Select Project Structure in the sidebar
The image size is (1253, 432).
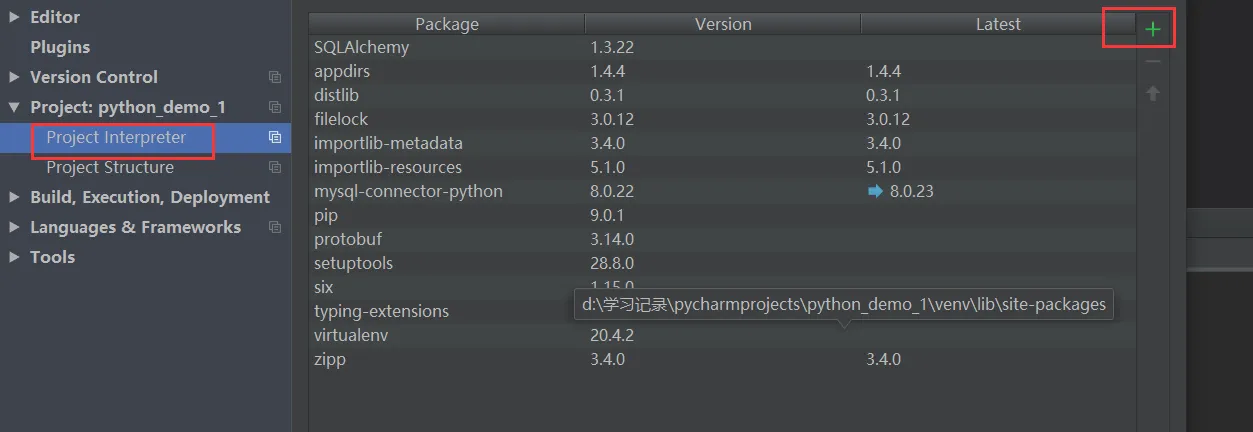tap(110, 167)
